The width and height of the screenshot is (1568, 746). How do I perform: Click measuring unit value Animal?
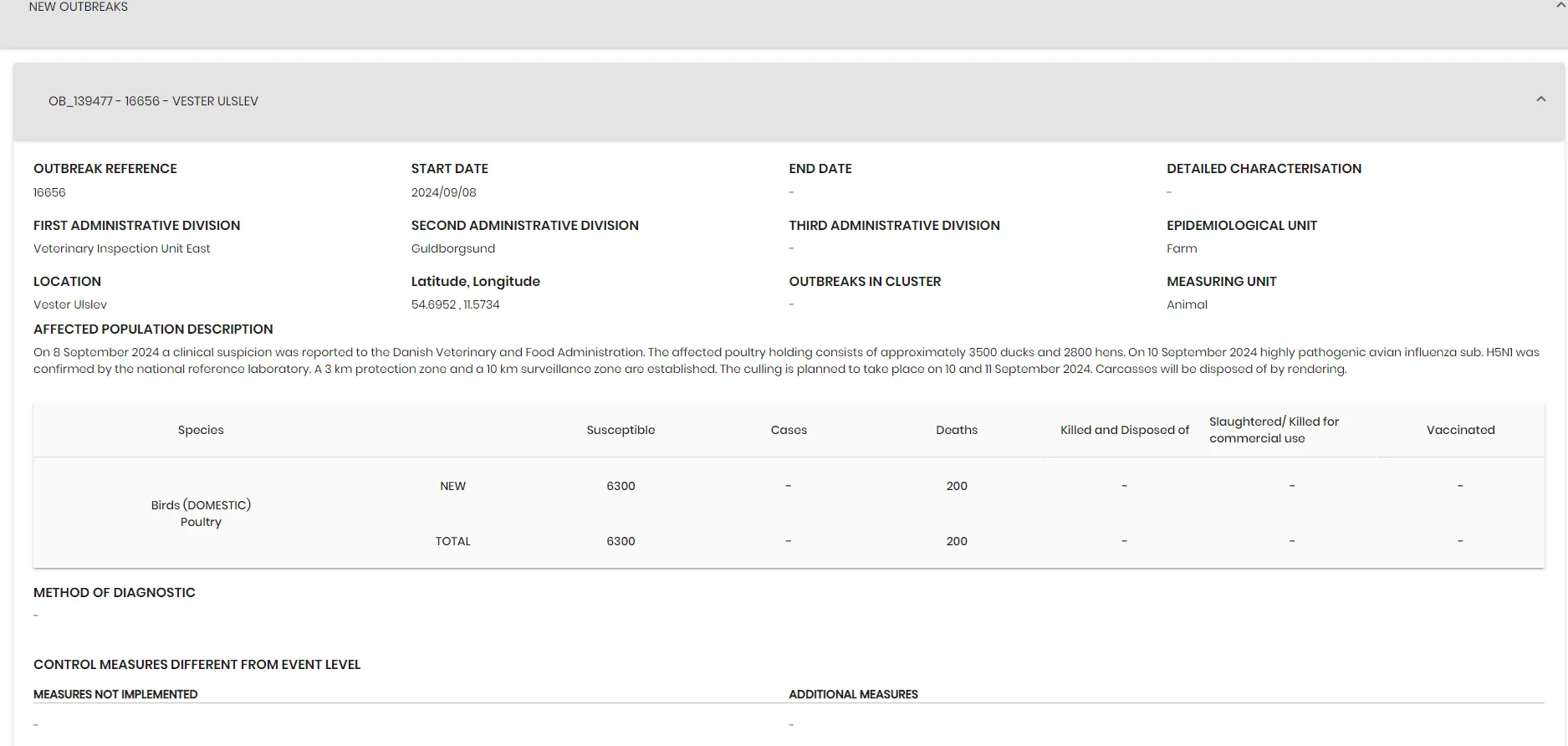[x=1187, y=304]
